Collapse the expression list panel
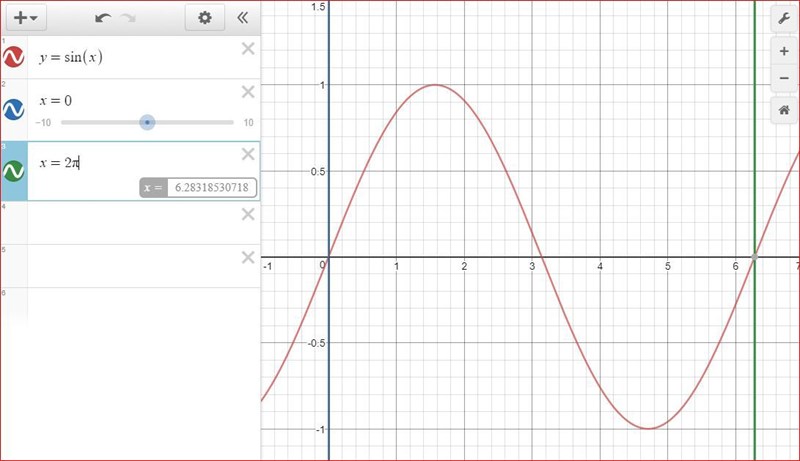Image resolution: width=800 pixels, height=461 pixels. pyautogui.click(x=242, y=18)
